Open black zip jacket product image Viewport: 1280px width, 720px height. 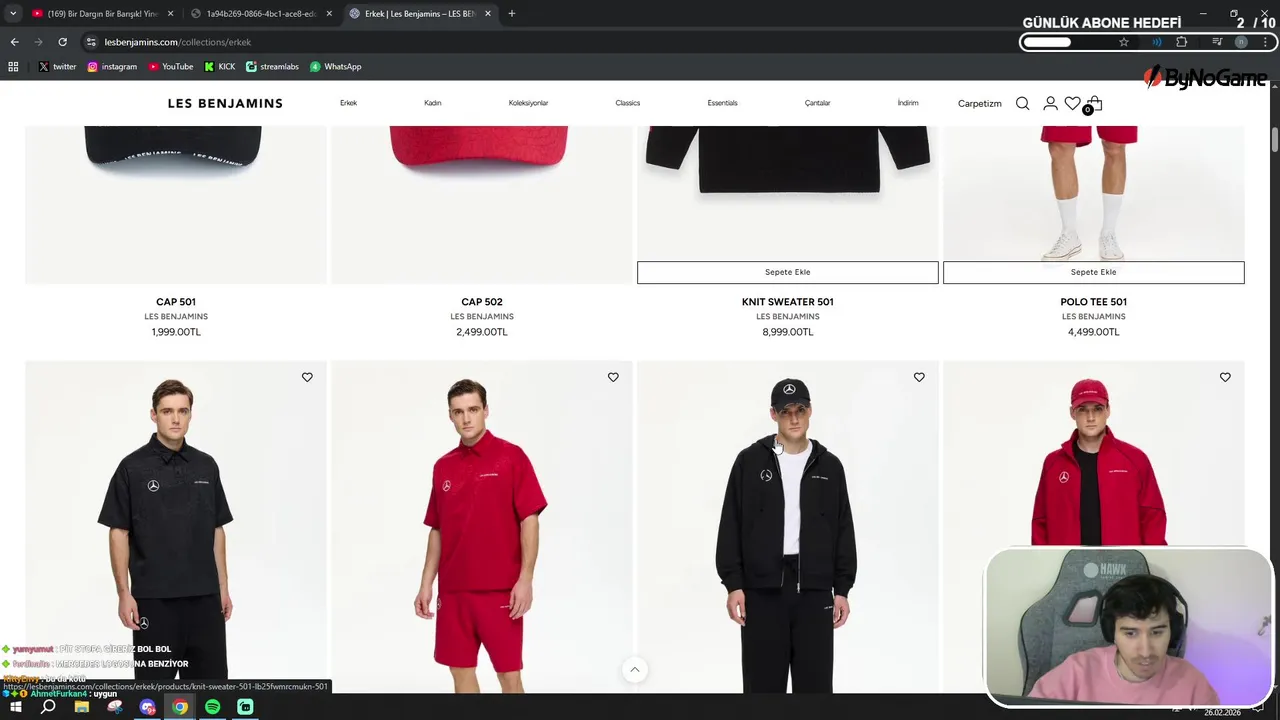[x=788, y=526]
